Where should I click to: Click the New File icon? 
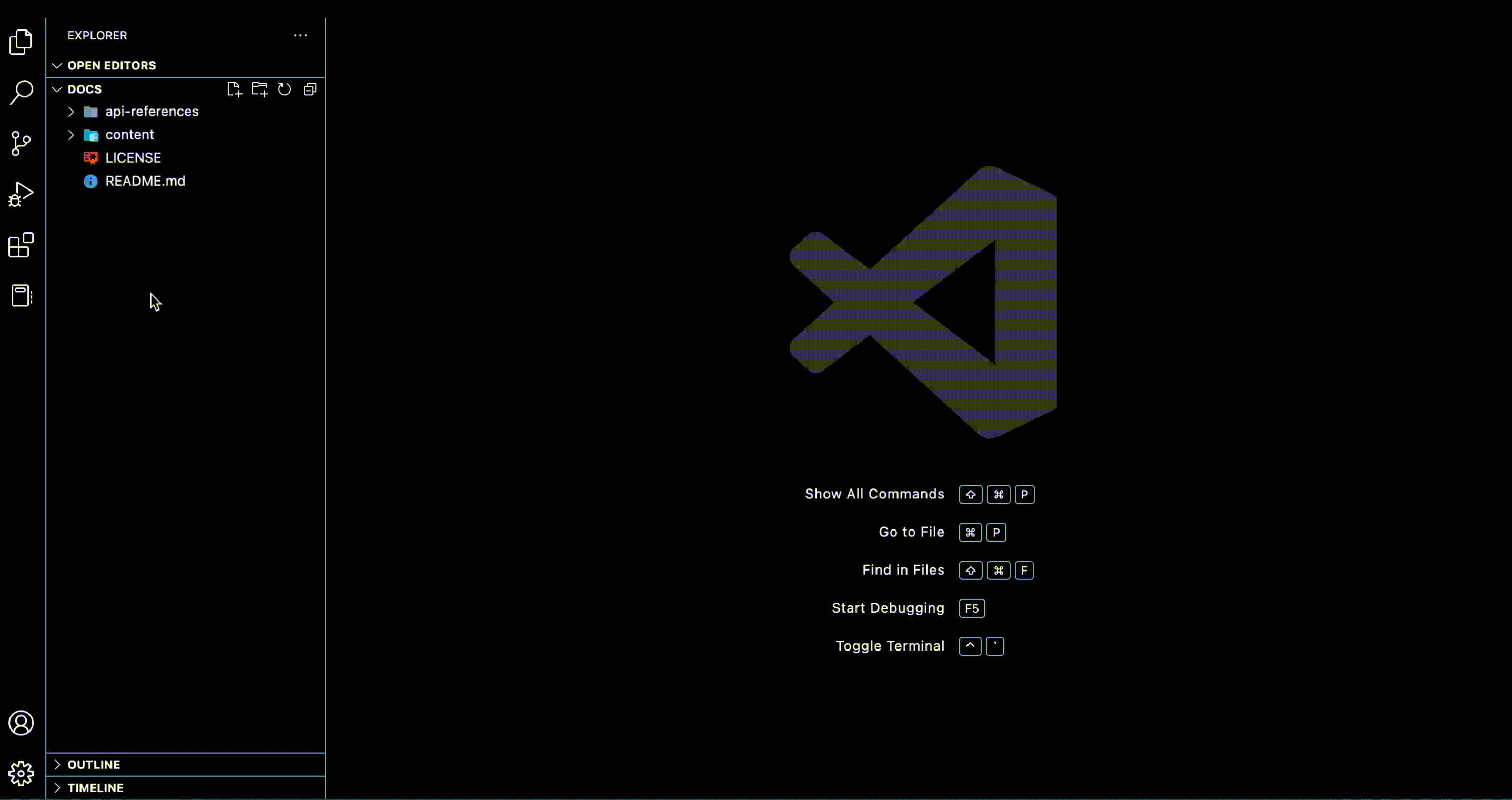pos(234,89)
